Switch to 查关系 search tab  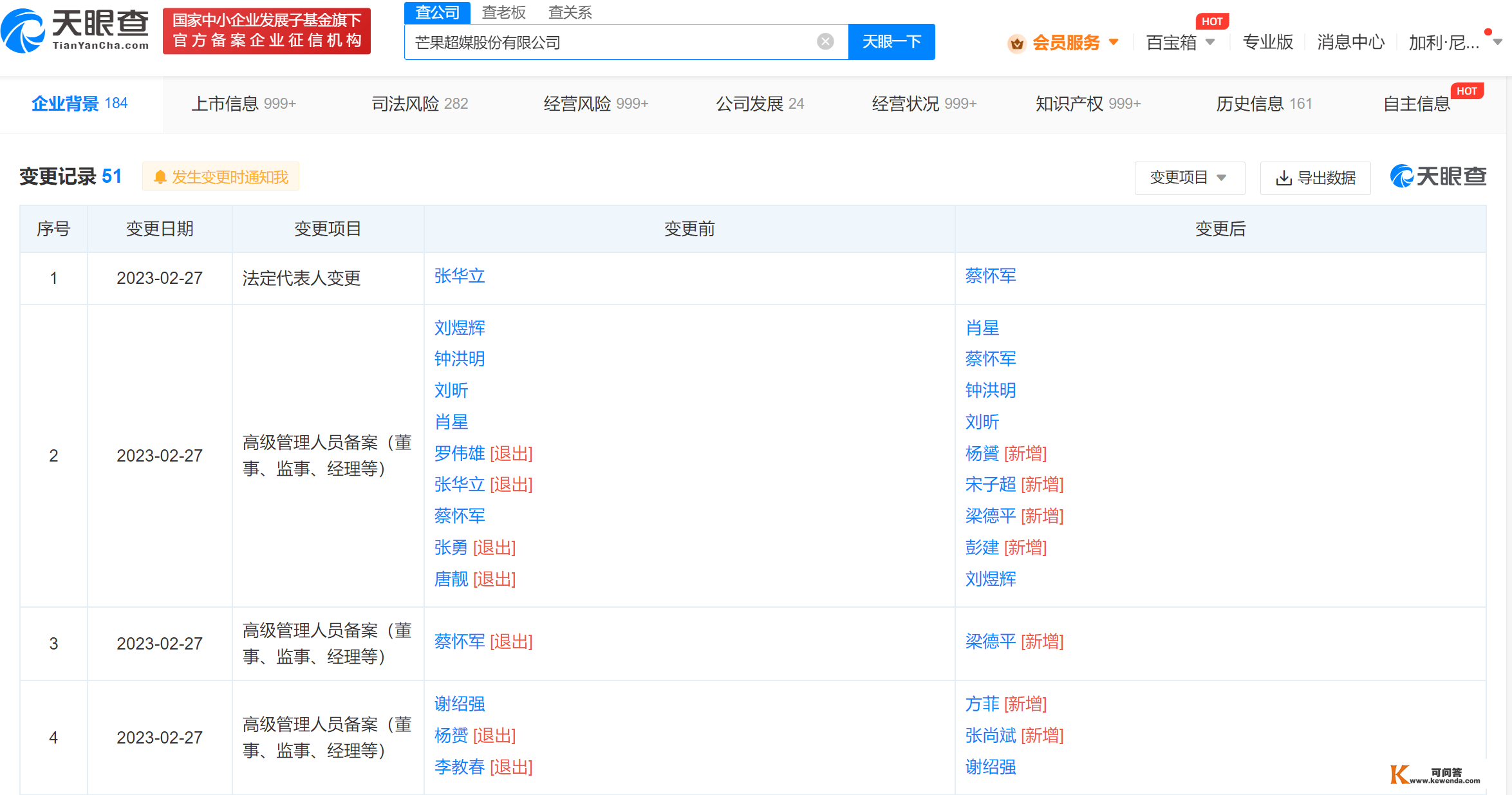click(570, 12)
